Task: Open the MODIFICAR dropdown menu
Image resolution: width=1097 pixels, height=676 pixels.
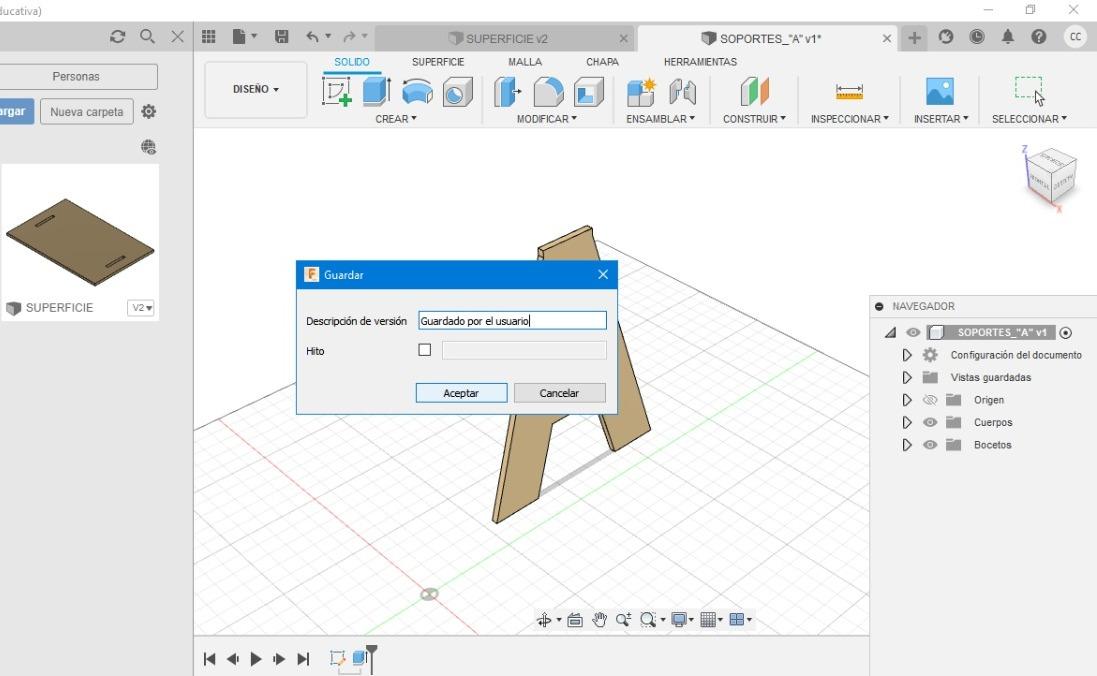Action: pos(547,119)
